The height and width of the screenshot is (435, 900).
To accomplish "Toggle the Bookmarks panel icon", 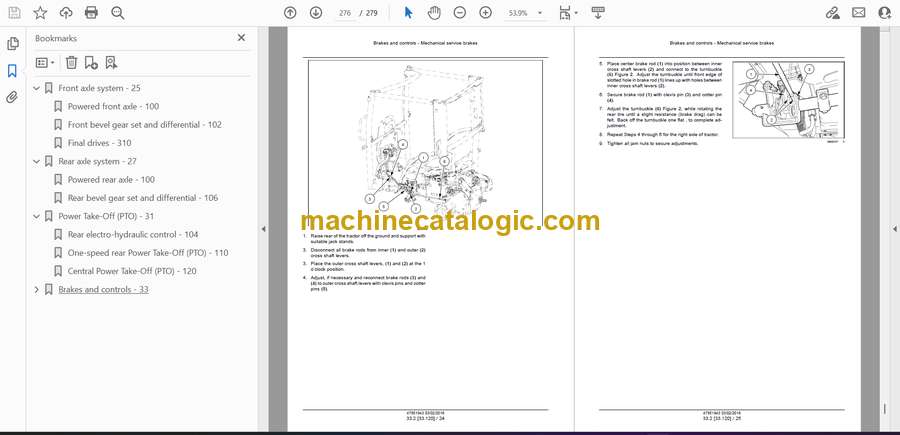I will click(x=13, y=71).
